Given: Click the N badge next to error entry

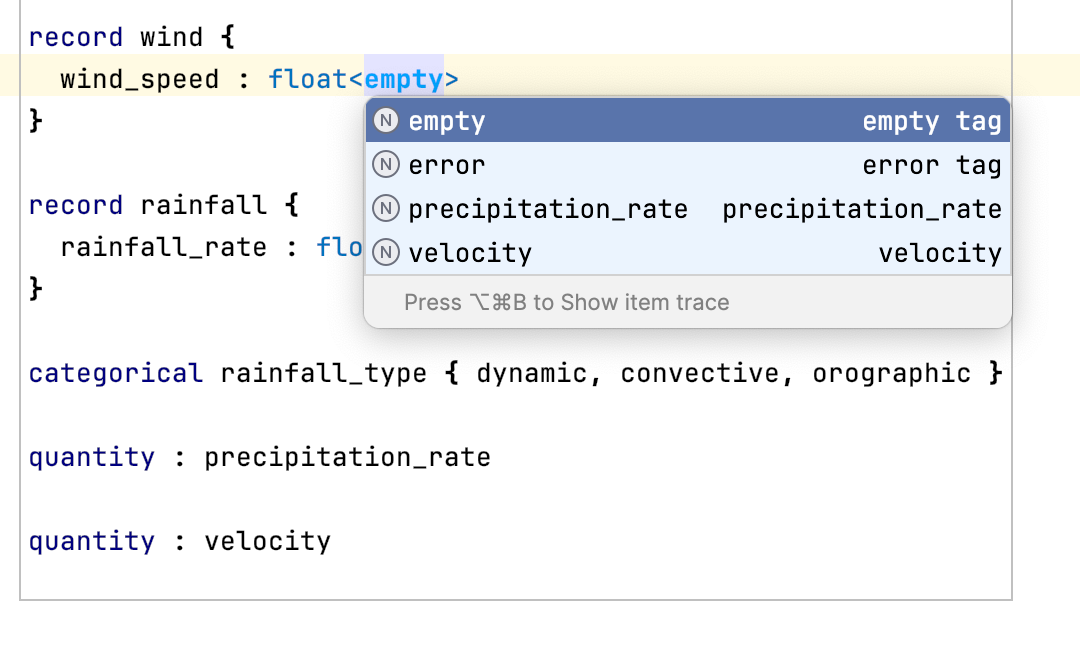Looking at the screenshot, I should point(386,164).
